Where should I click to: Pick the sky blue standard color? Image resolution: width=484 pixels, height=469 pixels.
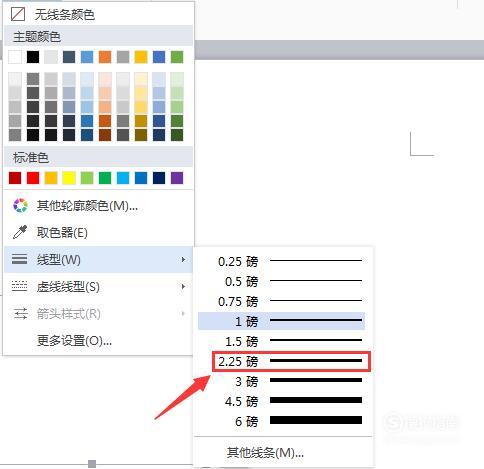123,178
